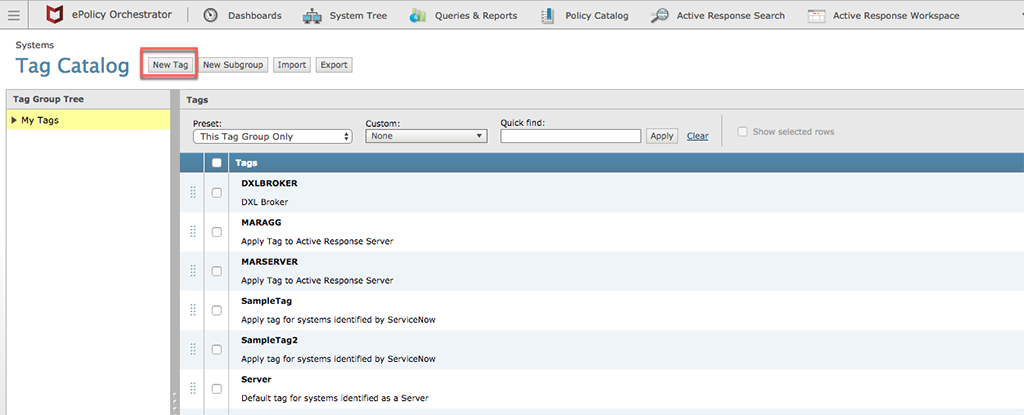Click into the Quick find input field

click(x=570, y=136)
